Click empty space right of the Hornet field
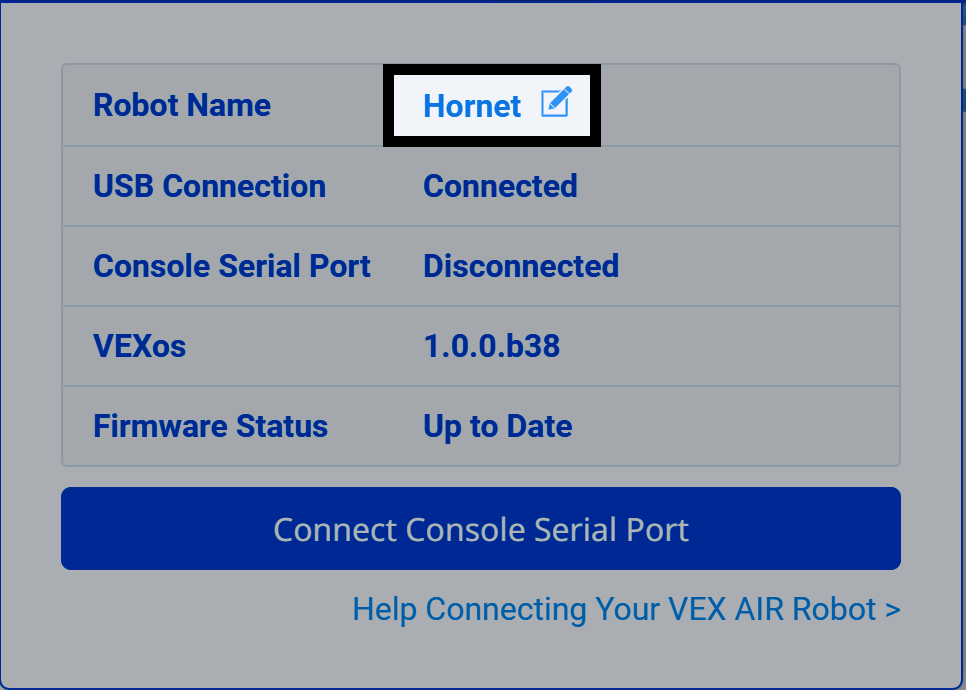The height and width of the screenshot is (690, 966). [750, 106]
